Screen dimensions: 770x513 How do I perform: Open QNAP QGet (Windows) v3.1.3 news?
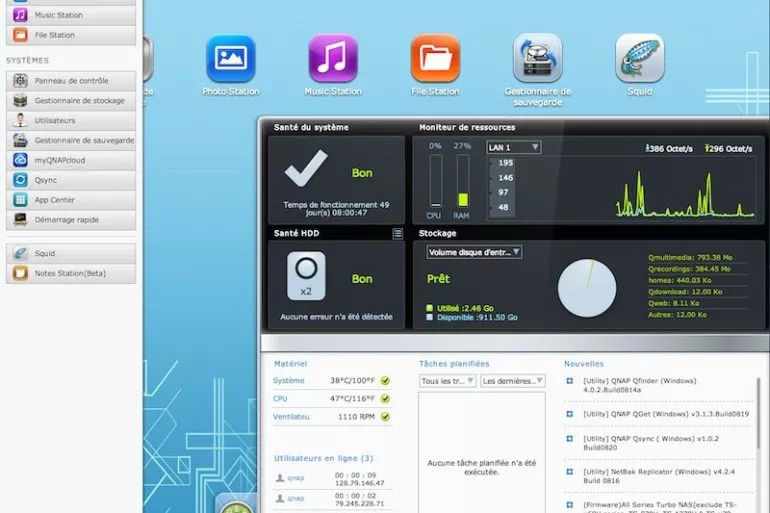pyautogui.click(x=666, y=414)
